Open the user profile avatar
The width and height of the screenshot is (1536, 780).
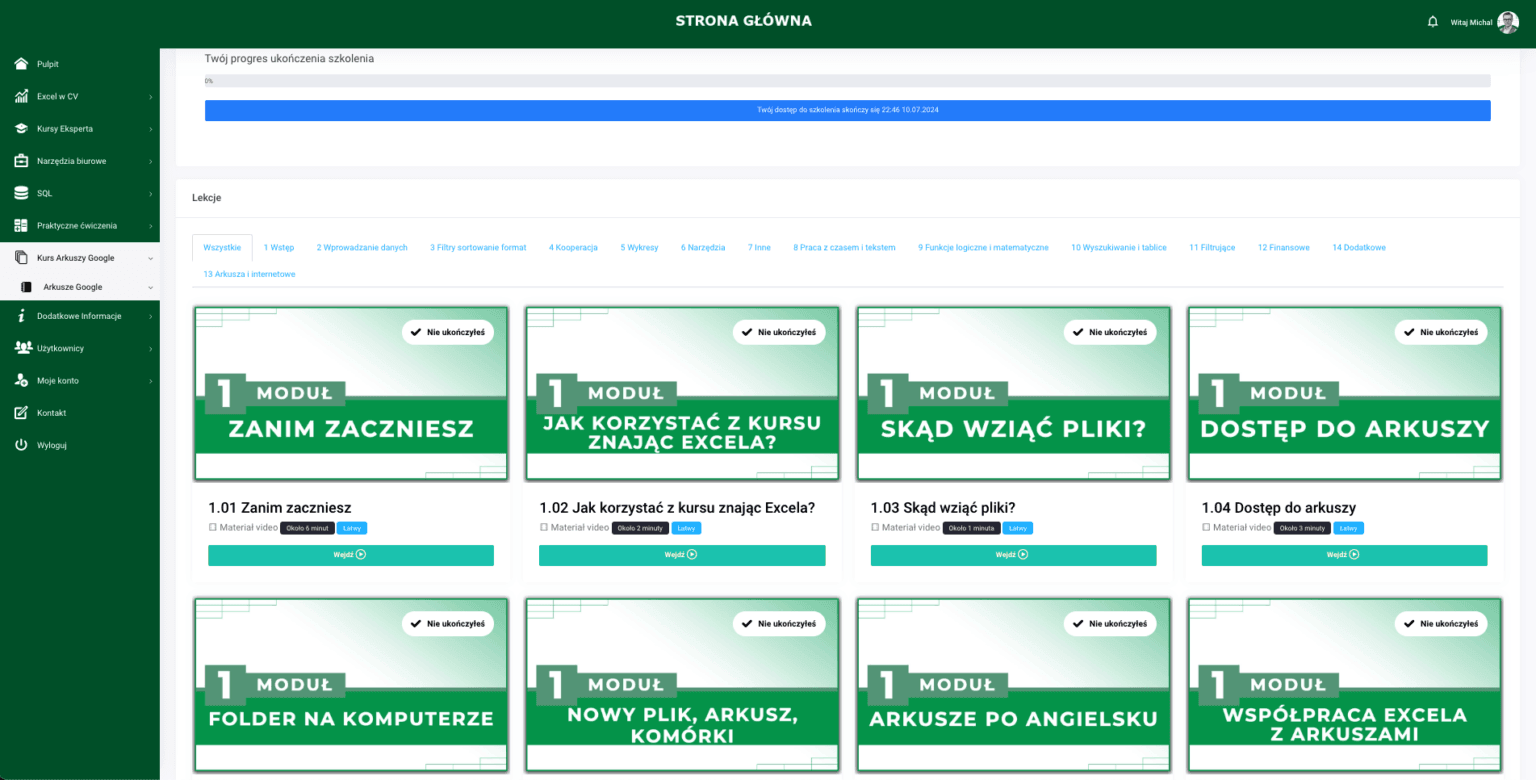[1507, 22]
